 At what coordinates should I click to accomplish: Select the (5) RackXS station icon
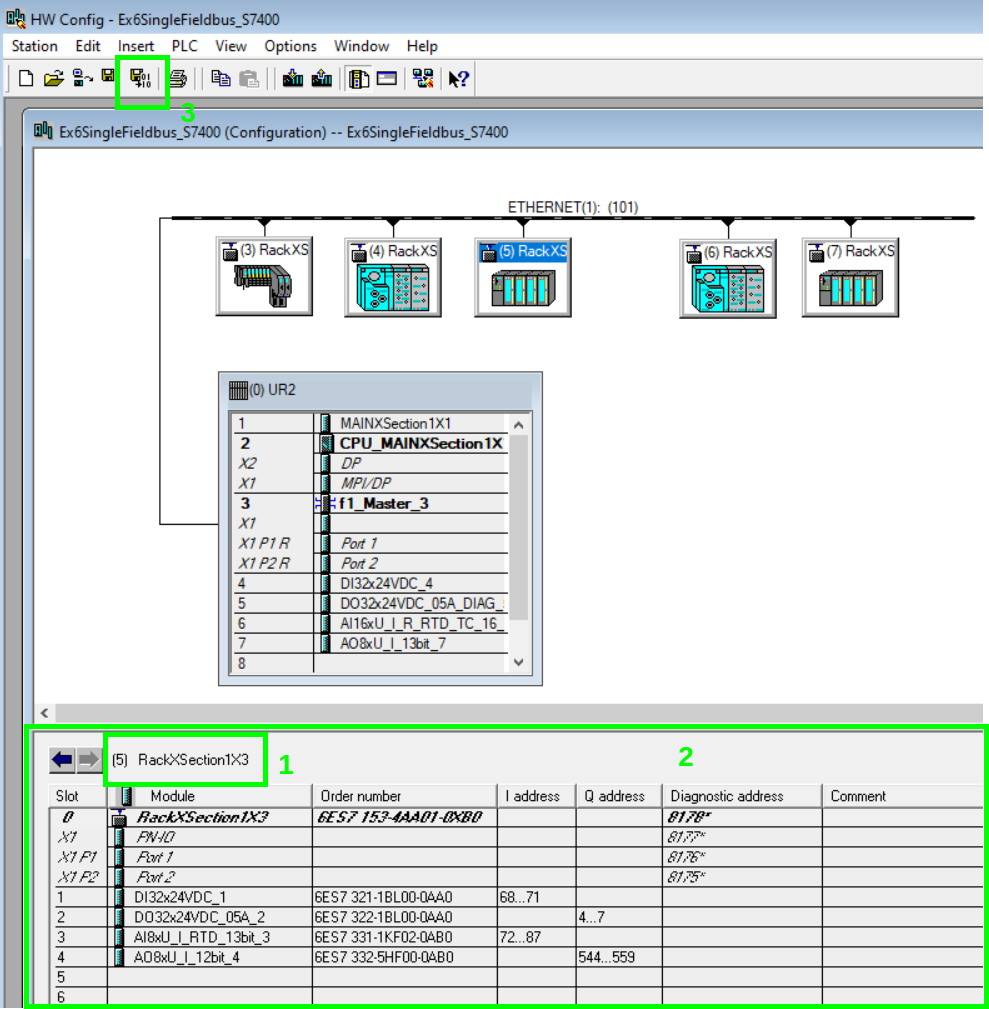pos(522,278)
